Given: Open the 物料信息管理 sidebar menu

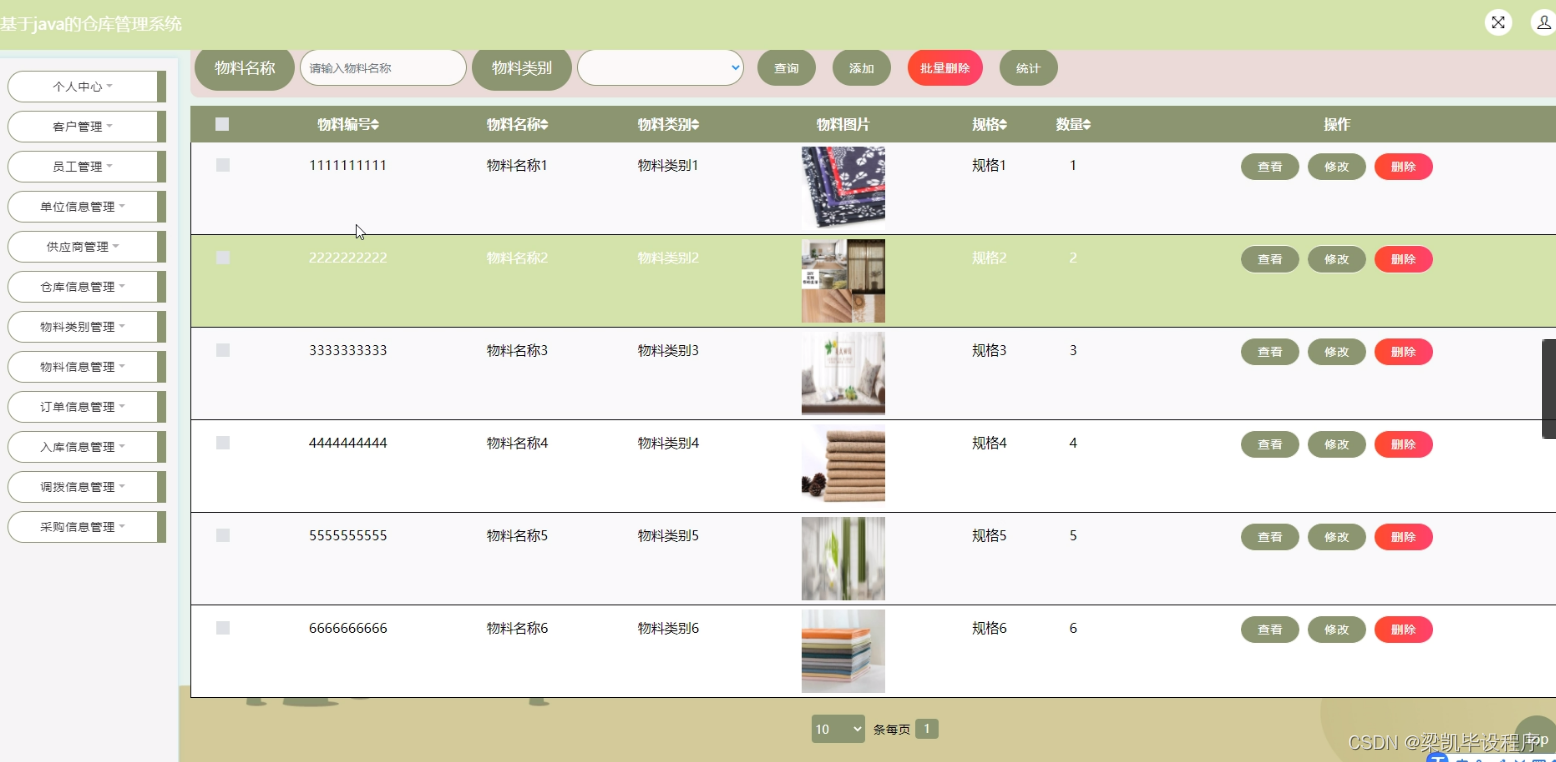Looking at the screenshot, I should 86,367.
